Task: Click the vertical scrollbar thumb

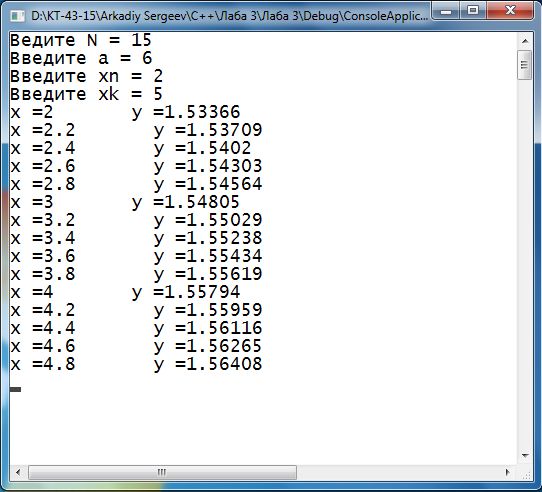Action: [x=525, y=65]
